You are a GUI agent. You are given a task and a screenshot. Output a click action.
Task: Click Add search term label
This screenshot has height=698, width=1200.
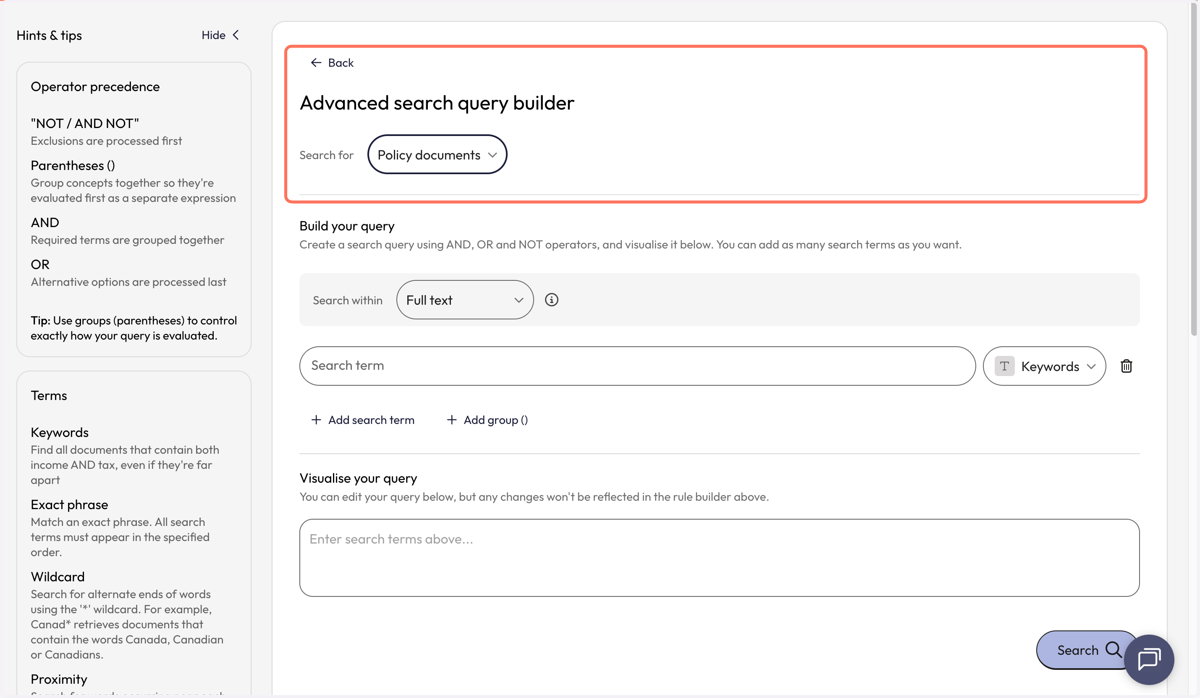(x=371, y=420)
